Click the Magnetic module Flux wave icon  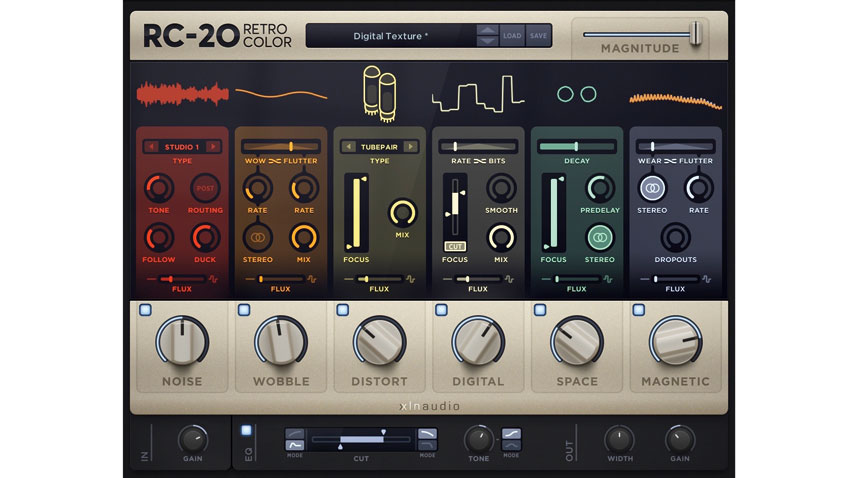tap(706, 279)
